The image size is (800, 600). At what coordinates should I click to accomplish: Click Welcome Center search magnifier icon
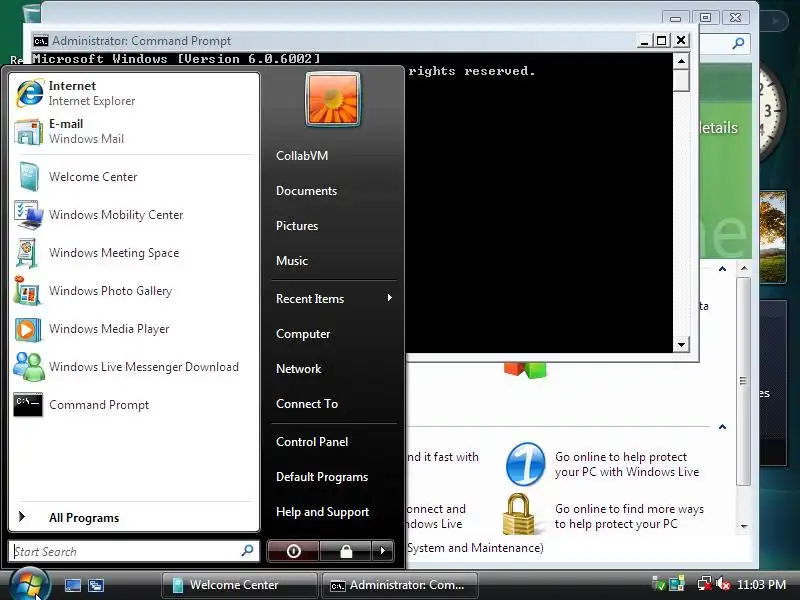coord(738,43)
